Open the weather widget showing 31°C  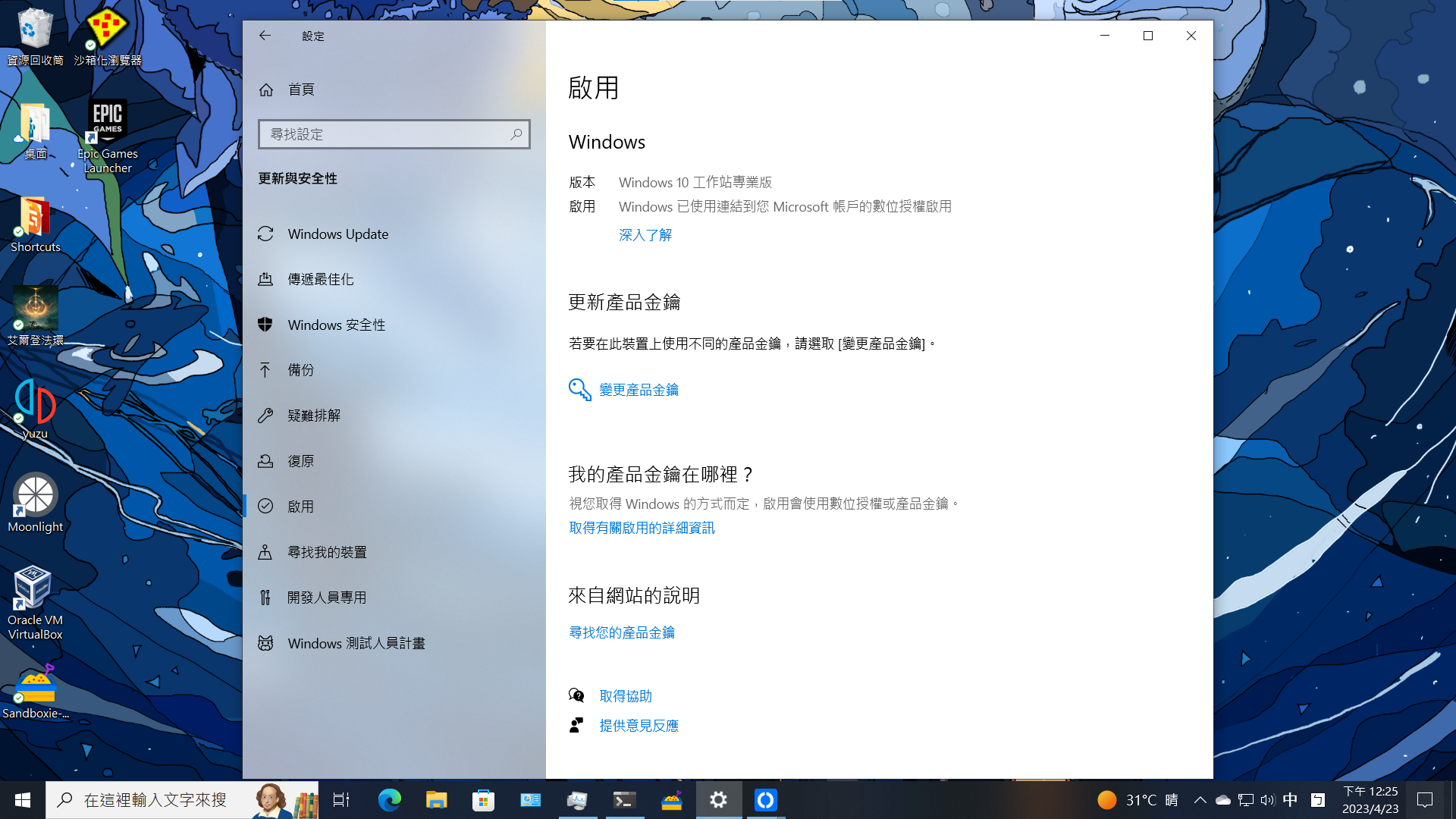[1137, 800]
